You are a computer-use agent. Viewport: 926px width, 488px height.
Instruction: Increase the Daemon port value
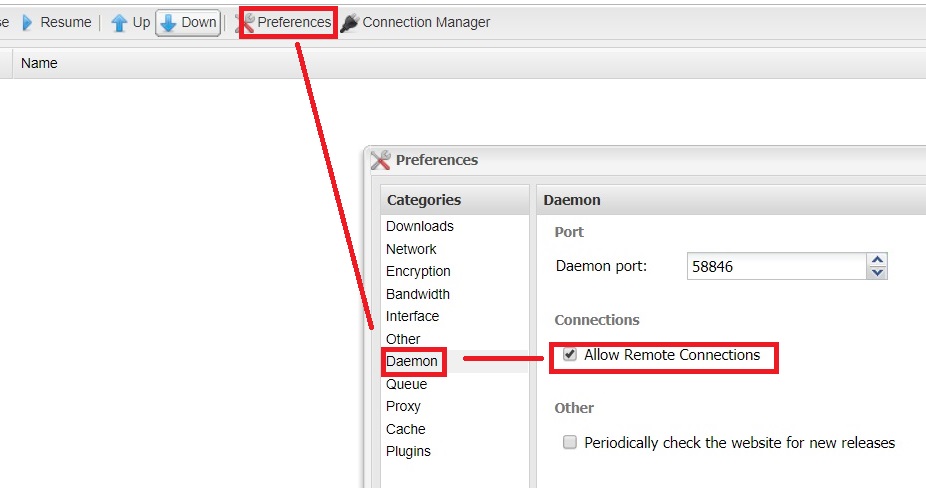[878, 260]
